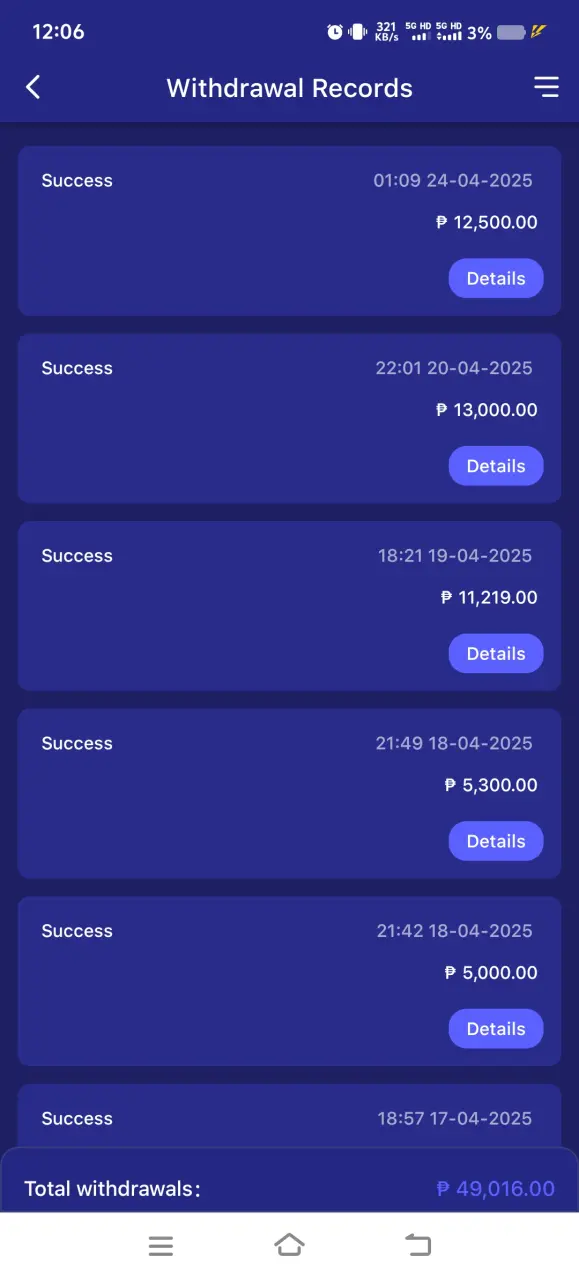Tap the Android back navigation icon

(x=417, y=1245)
